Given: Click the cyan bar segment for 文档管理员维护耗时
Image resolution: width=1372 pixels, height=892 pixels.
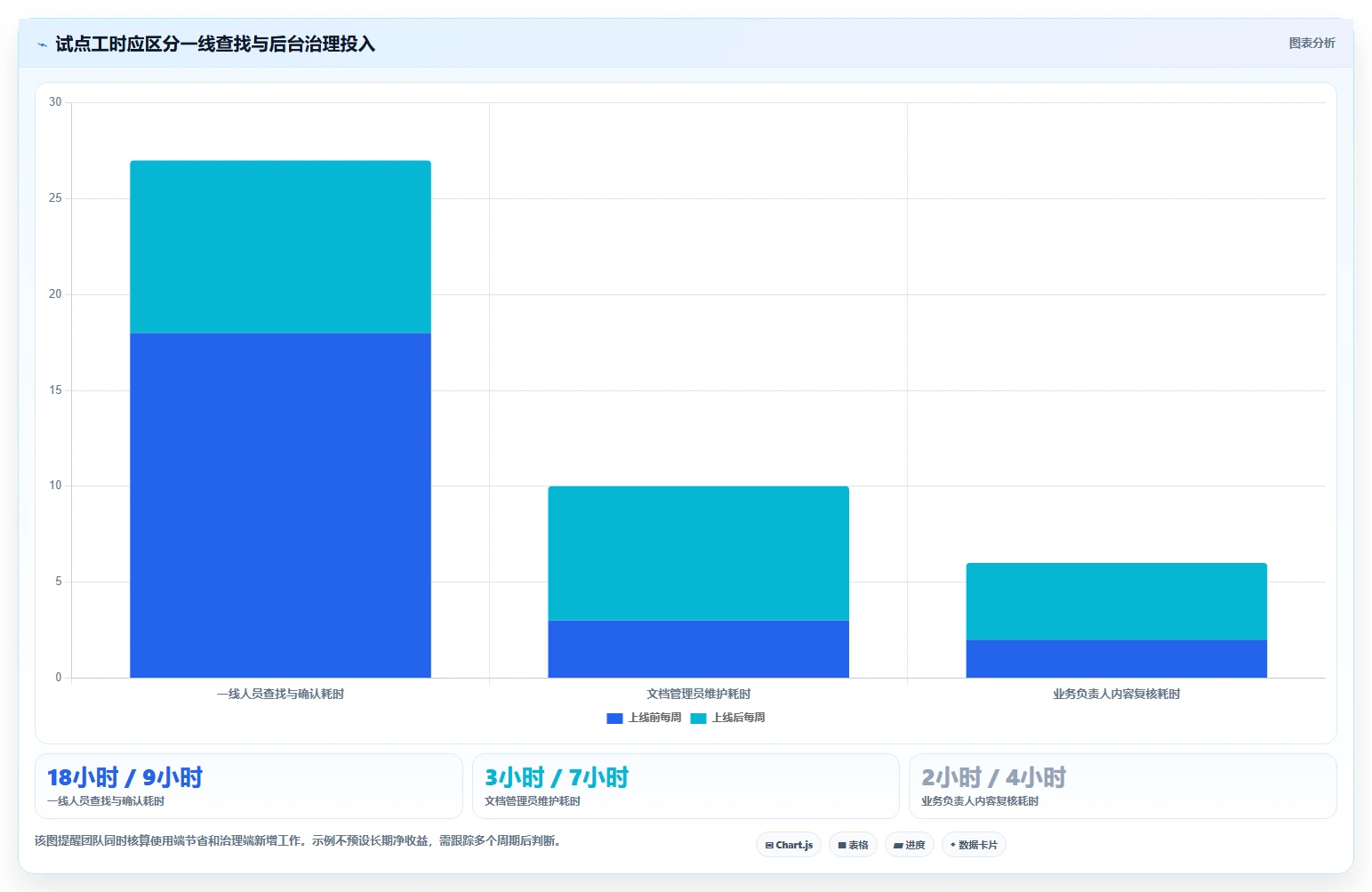Looking at the screenshot, I should point(698,553).
